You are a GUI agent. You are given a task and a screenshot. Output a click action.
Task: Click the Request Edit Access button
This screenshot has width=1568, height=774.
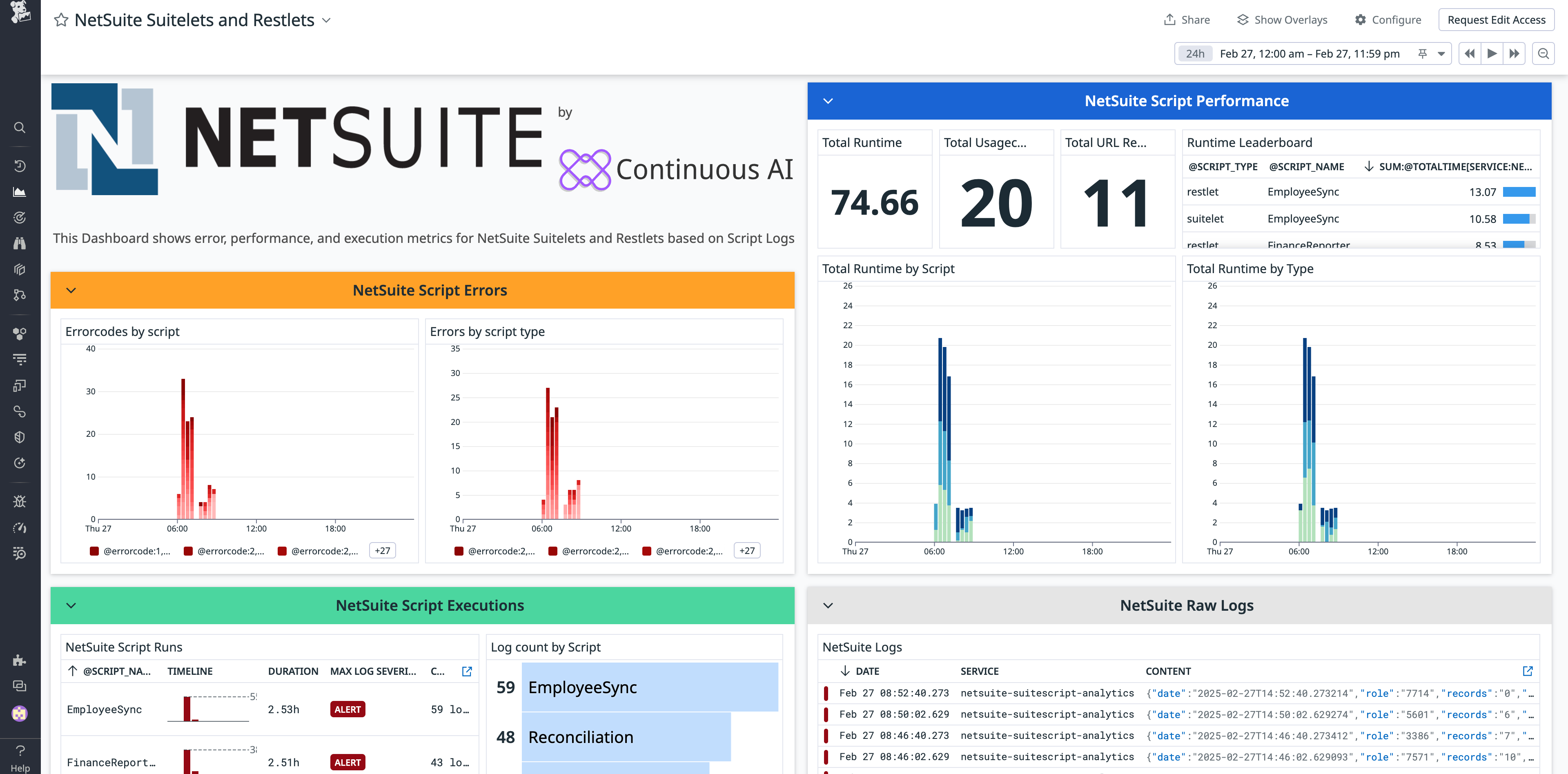(1496, 19)
